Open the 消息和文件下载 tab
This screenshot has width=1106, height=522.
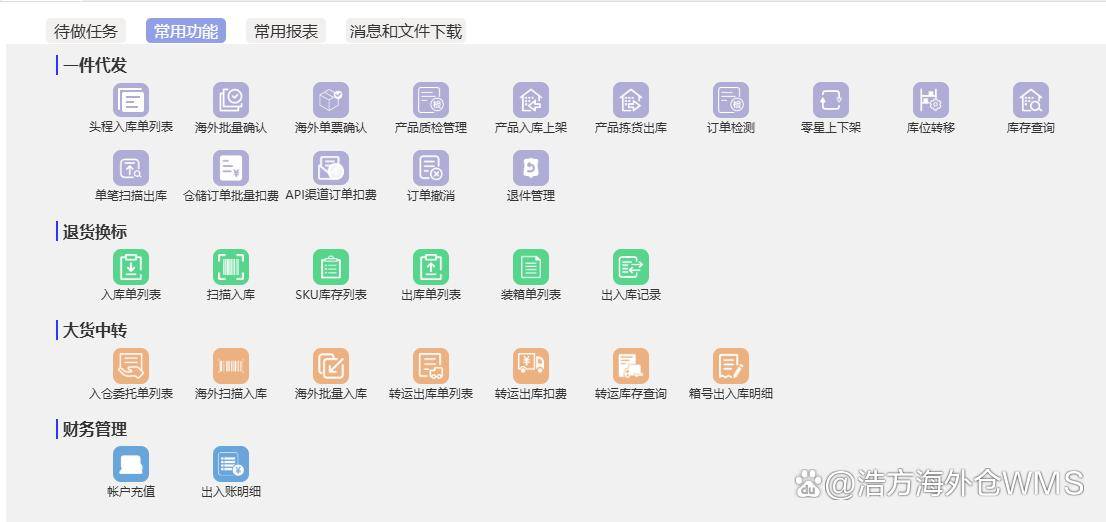[x=406, y=31]
